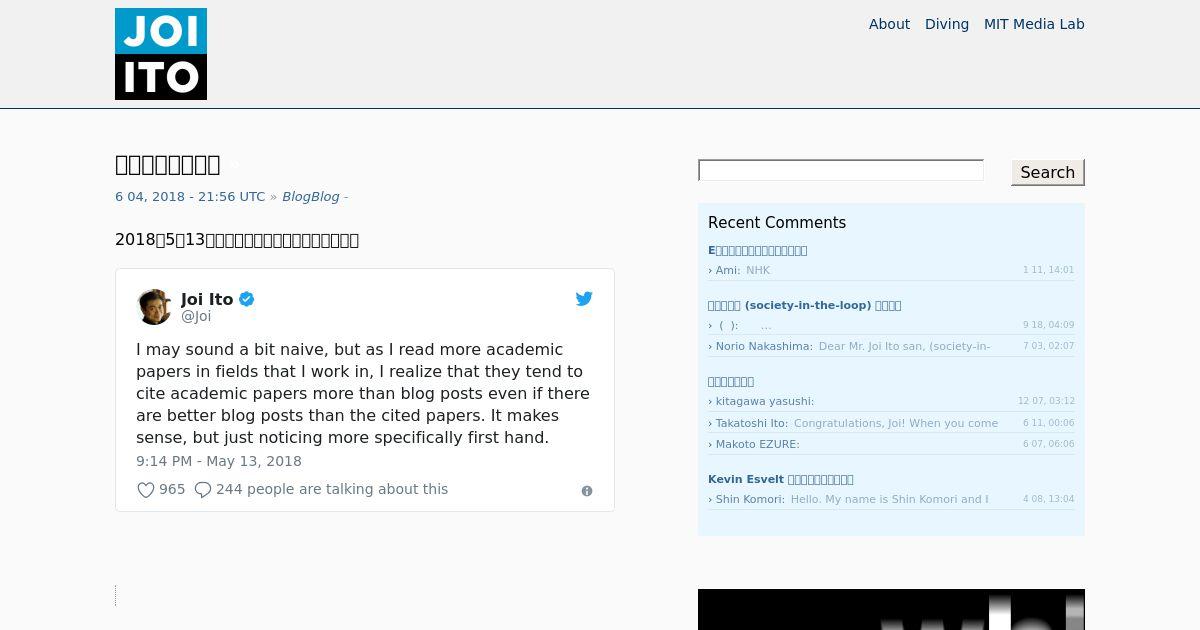Open the MIT Media Lab link

point(1034,24)
